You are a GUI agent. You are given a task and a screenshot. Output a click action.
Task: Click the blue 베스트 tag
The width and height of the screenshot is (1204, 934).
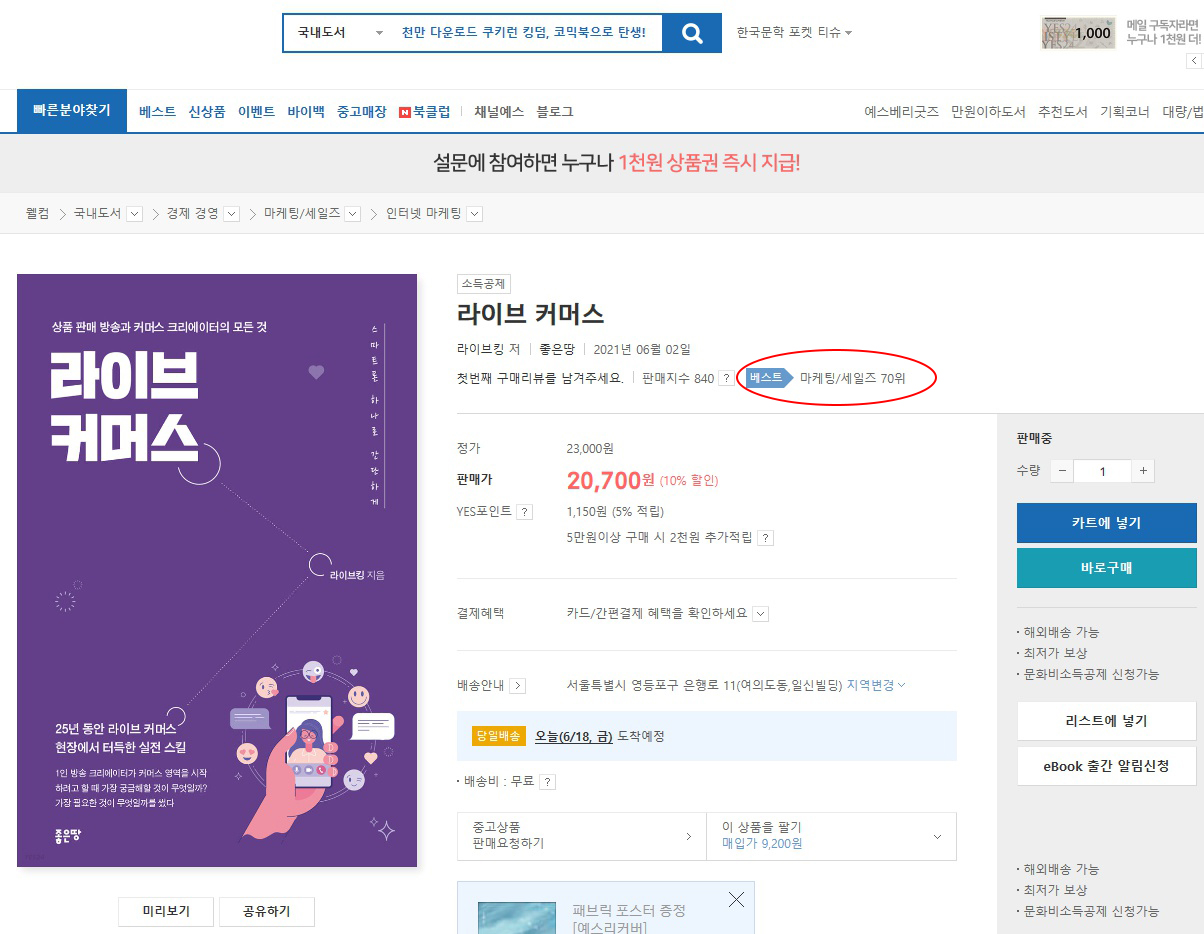(768, 378)
